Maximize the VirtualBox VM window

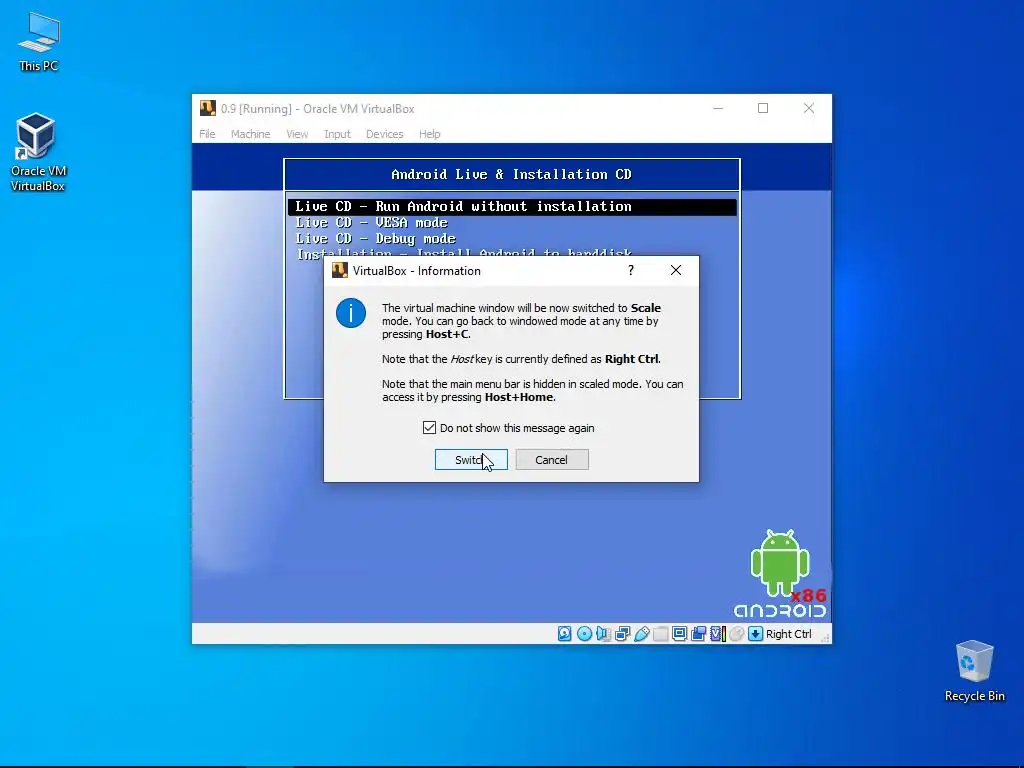(x=763, y=108)
